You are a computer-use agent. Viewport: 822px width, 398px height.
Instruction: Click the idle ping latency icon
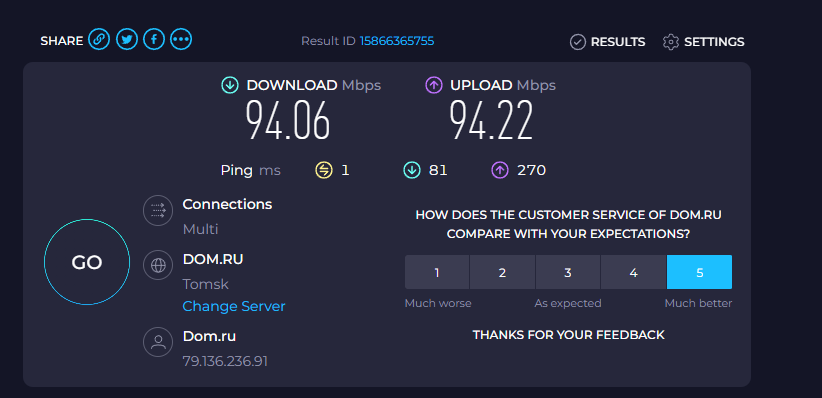coord(323,170)
